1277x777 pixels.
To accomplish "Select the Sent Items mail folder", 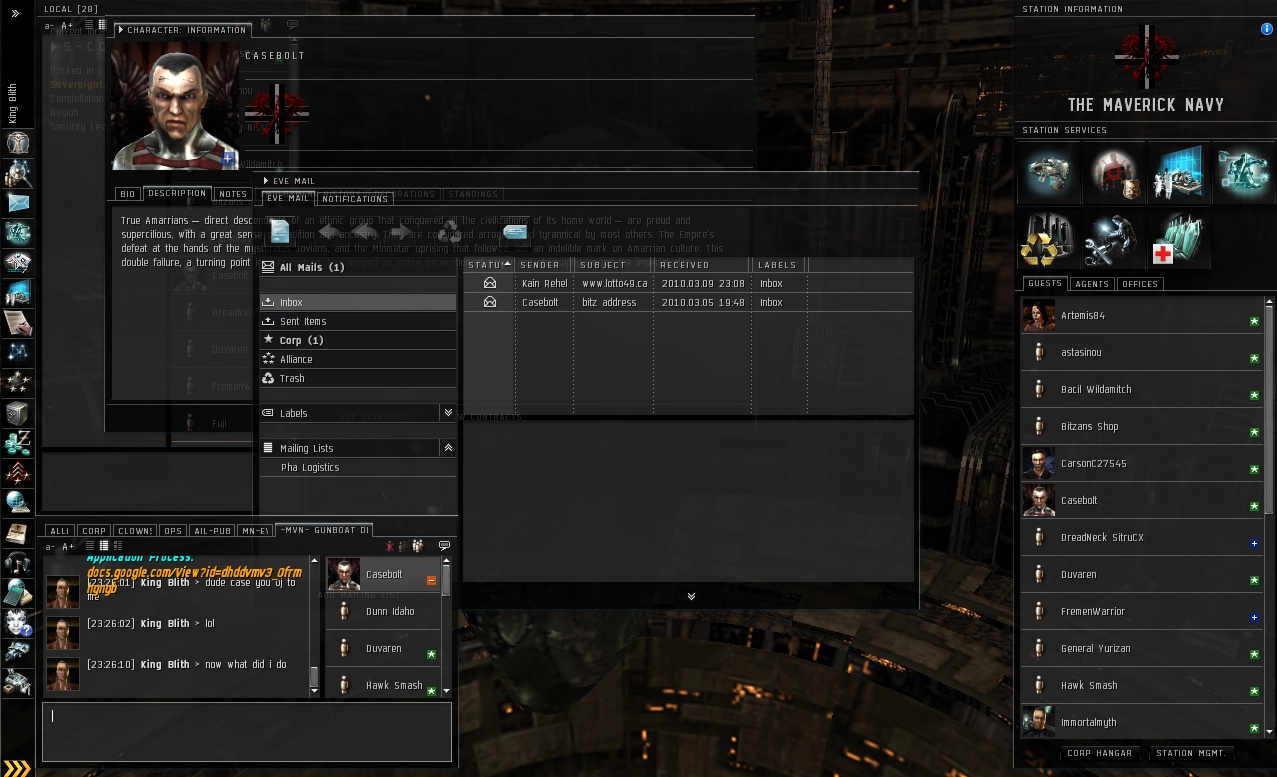I will (358, 321).
